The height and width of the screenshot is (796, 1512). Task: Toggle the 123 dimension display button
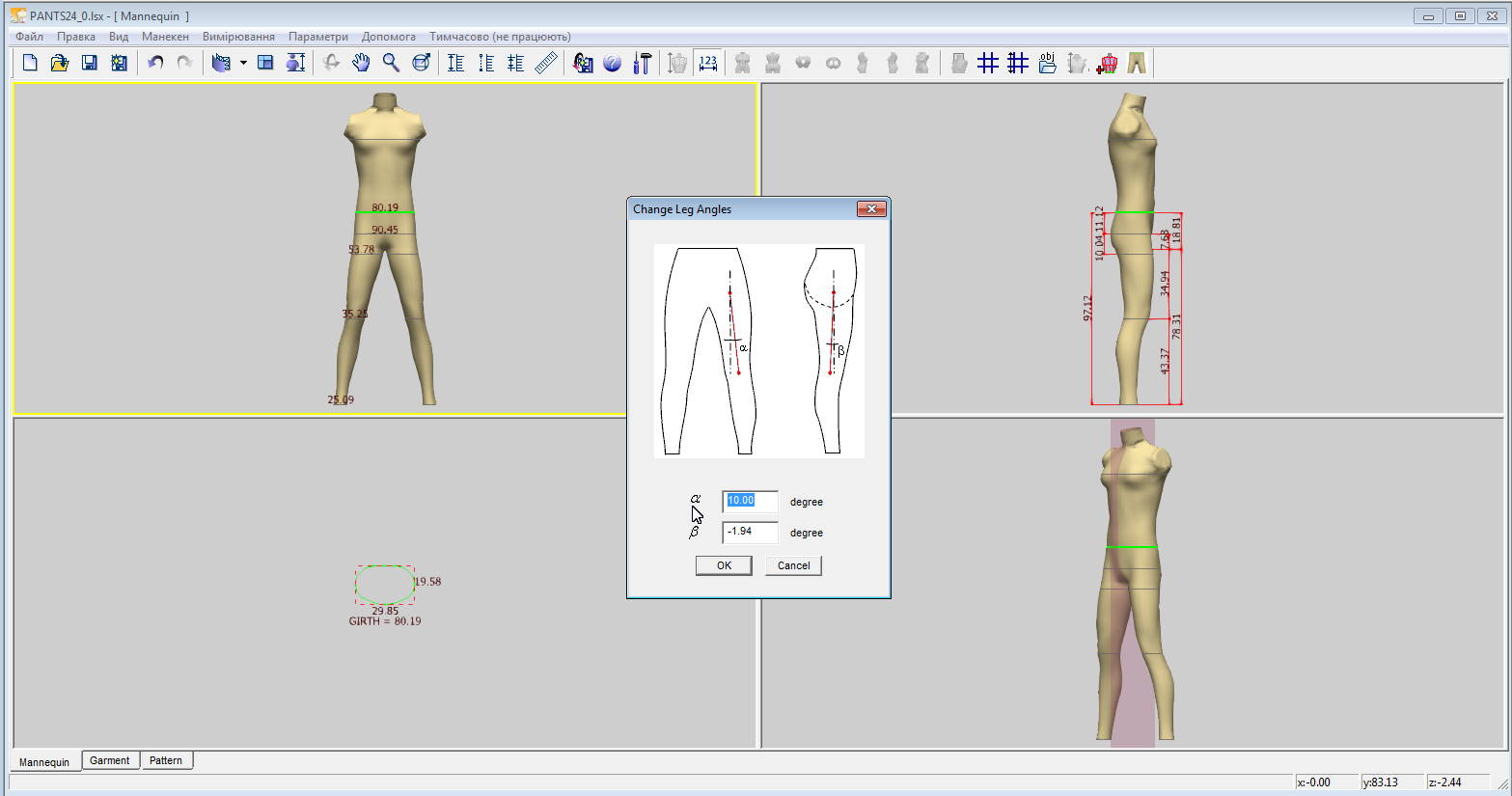click(708, 64)
